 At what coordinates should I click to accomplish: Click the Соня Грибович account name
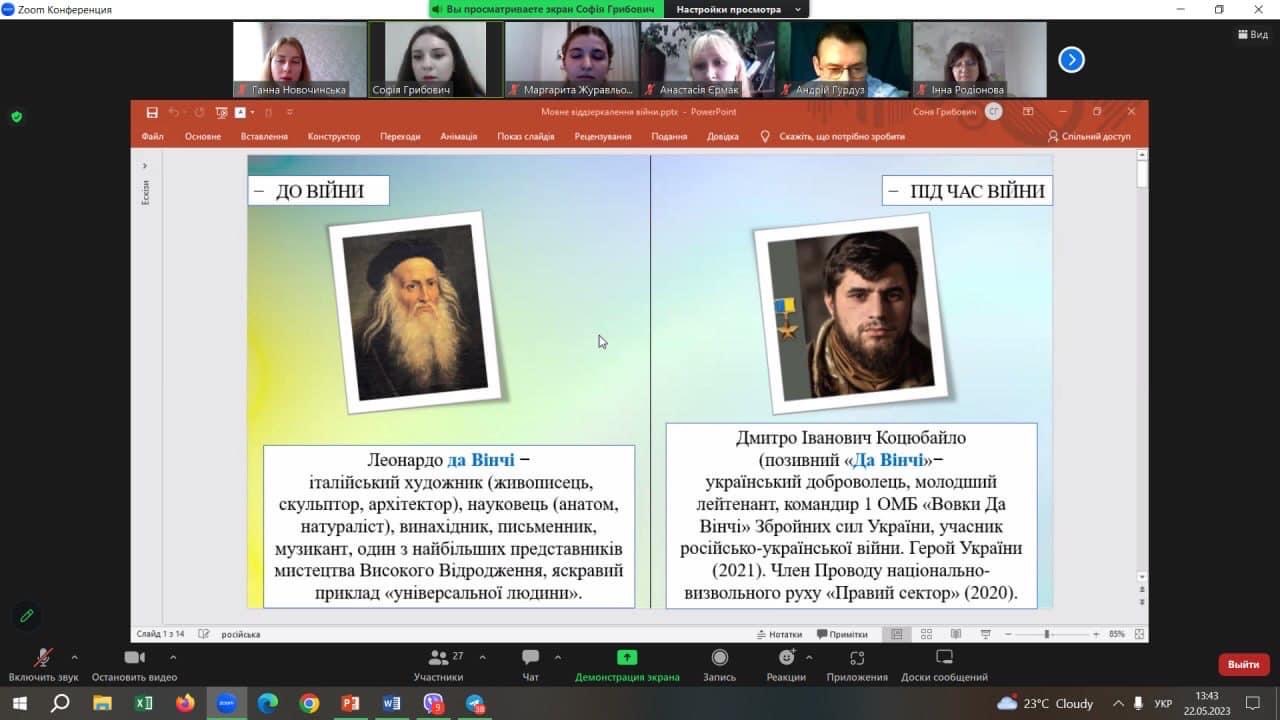pyautogui.click(x=944, y=112)
